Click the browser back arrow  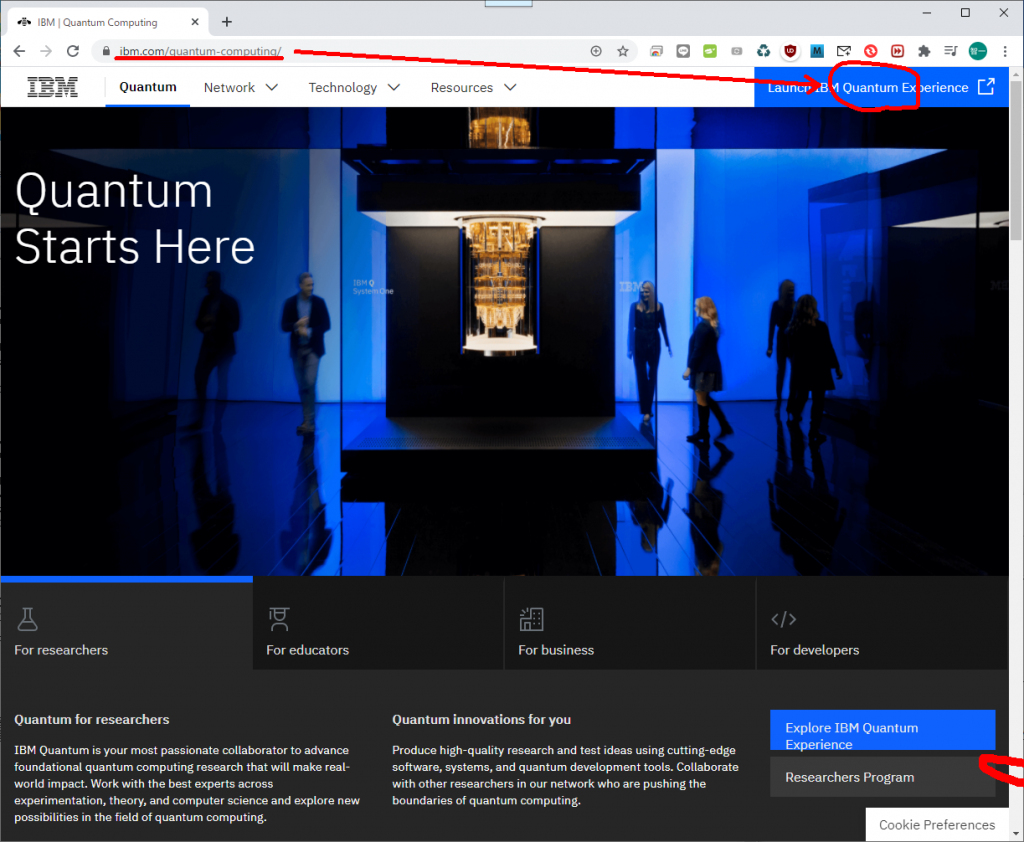(19, 51)
